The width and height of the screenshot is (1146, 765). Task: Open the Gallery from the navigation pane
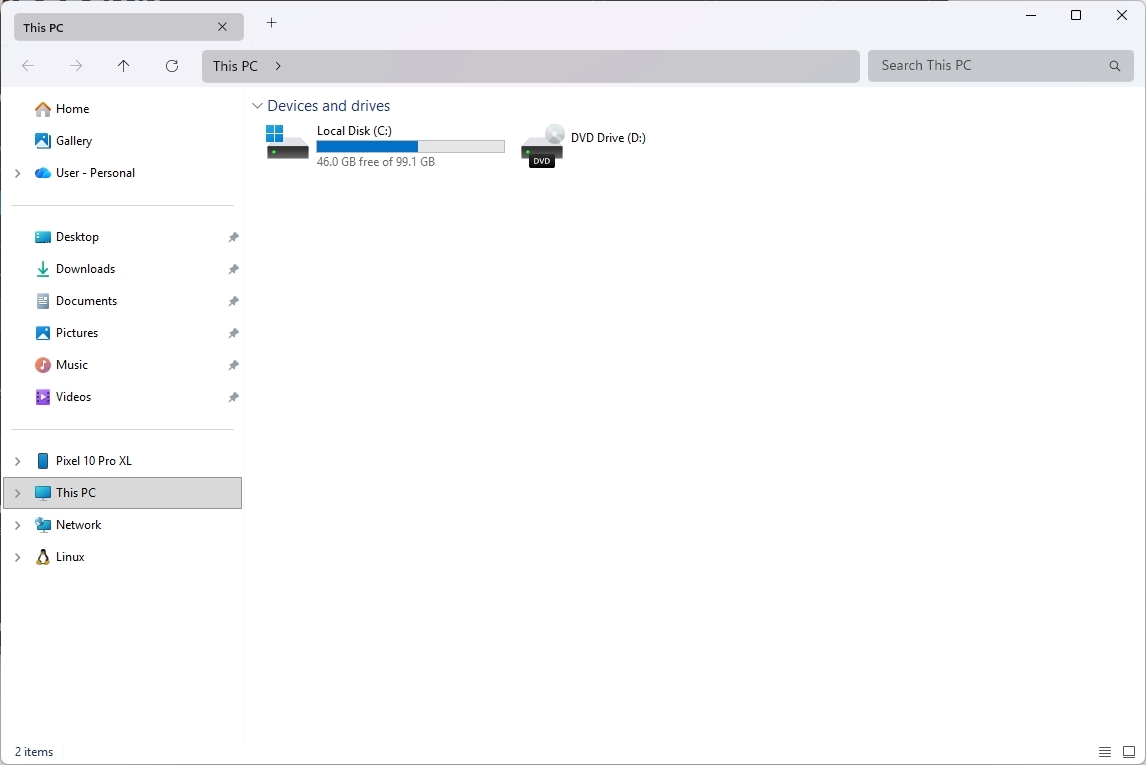point(72,140)
